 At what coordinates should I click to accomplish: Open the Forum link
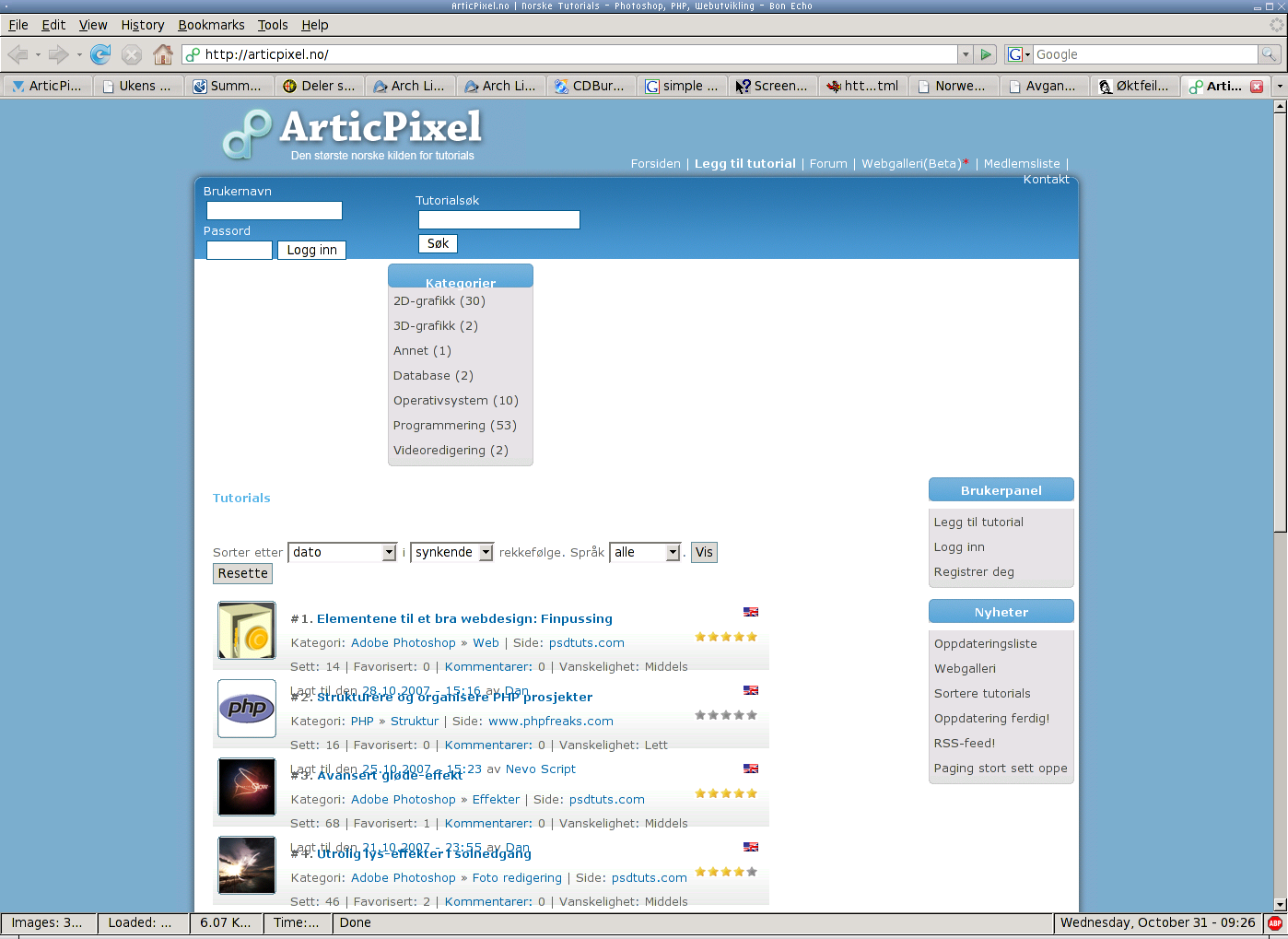828,164
